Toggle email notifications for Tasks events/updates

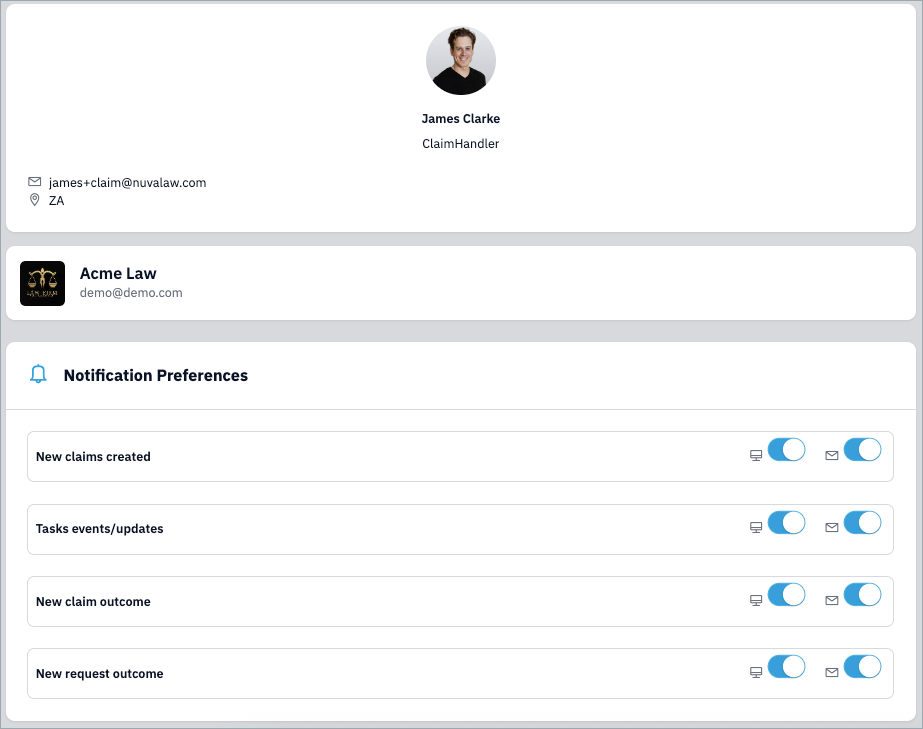click(x=862, y=523)
